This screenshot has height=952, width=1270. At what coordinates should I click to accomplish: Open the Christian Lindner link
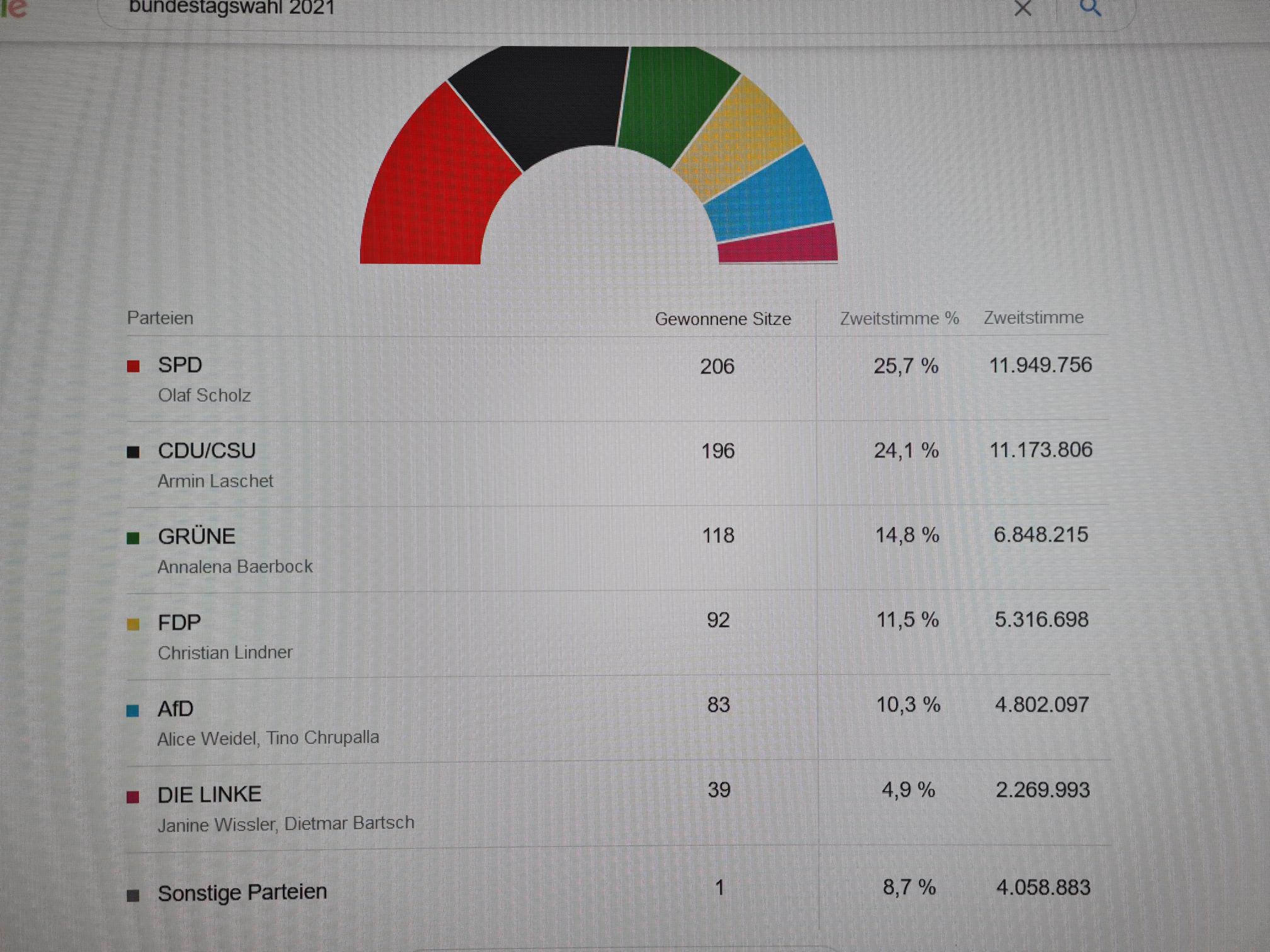click(225, 652)
